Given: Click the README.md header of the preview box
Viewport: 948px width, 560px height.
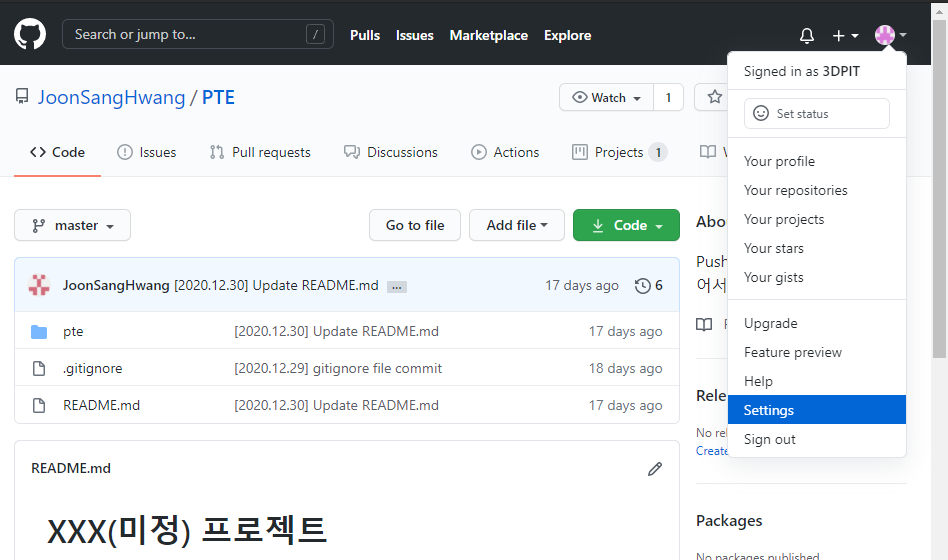Looking at the screenshot, I should pyautogui.click(x=71, y=469).
